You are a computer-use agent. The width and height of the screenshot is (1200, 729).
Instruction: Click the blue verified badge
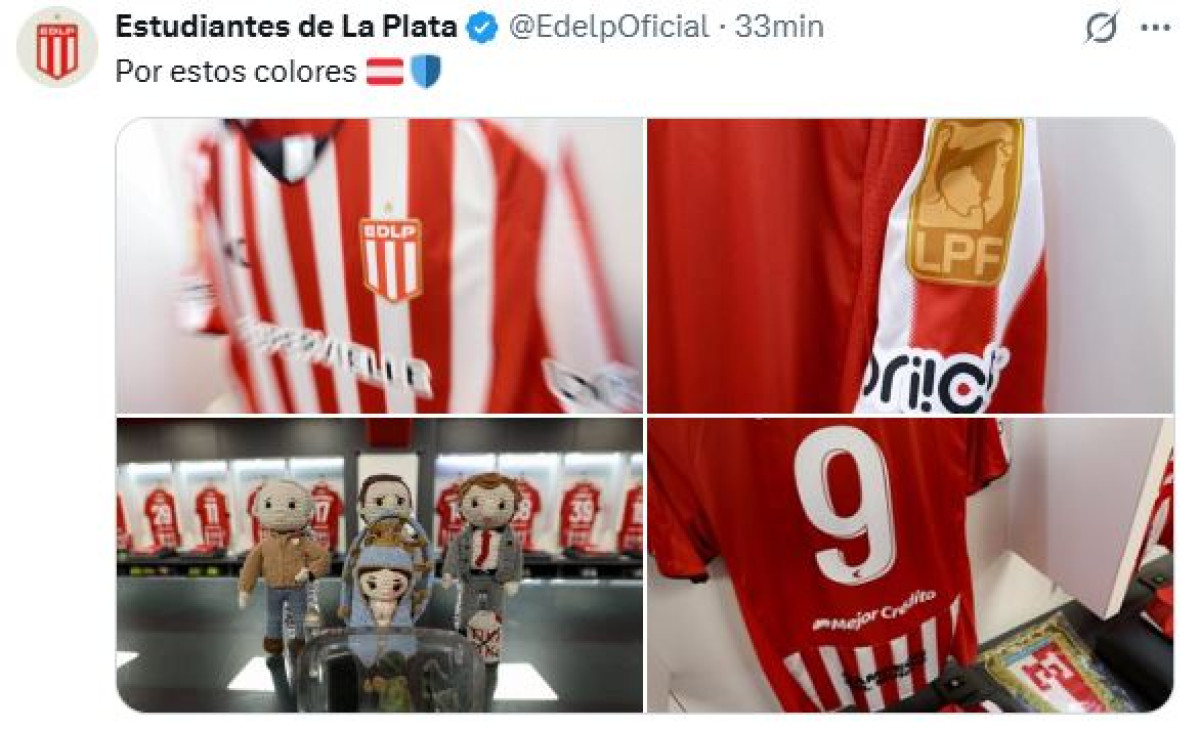484,28
